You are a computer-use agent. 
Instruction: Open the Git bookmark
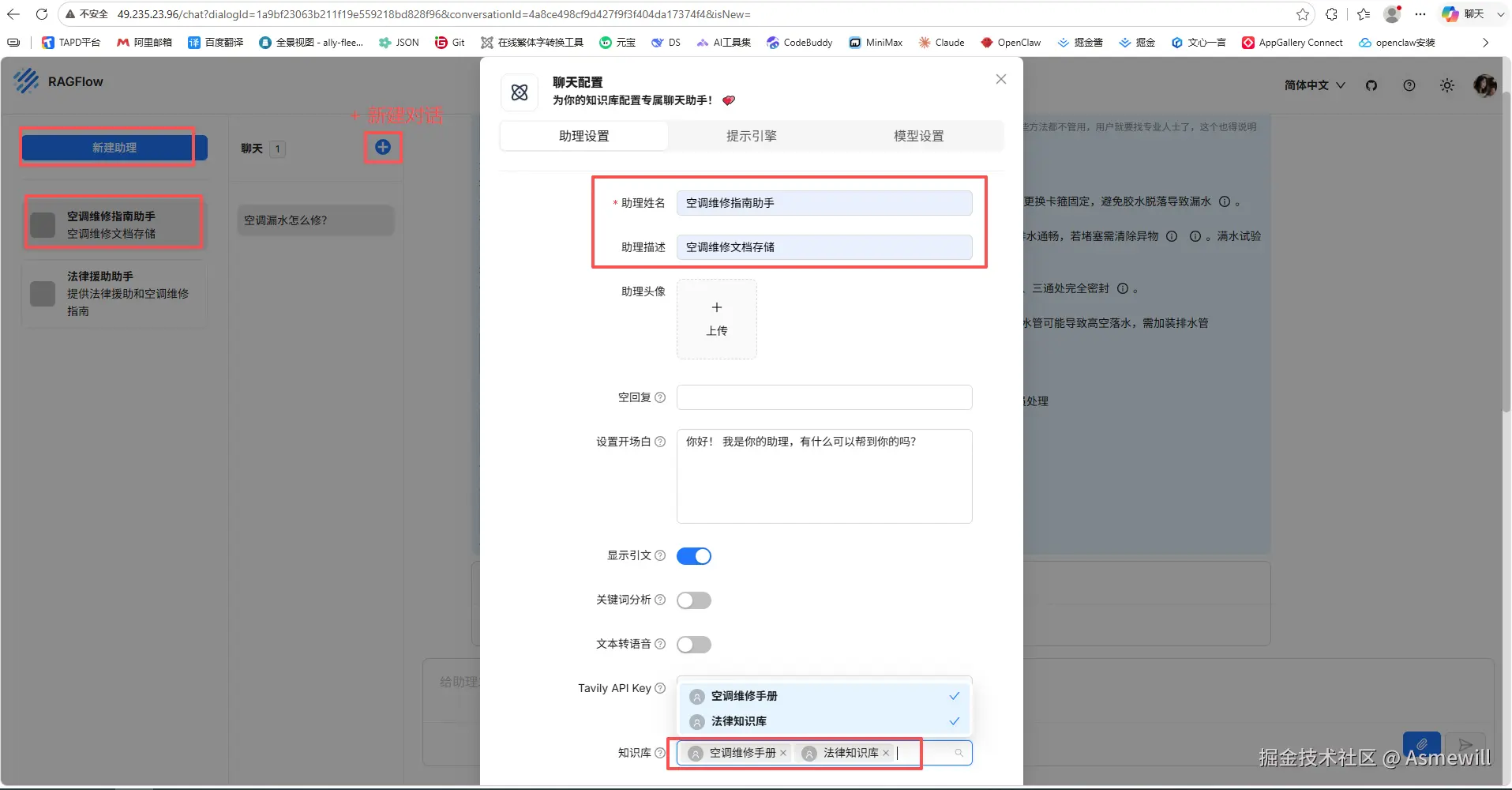tap(449, 43)
